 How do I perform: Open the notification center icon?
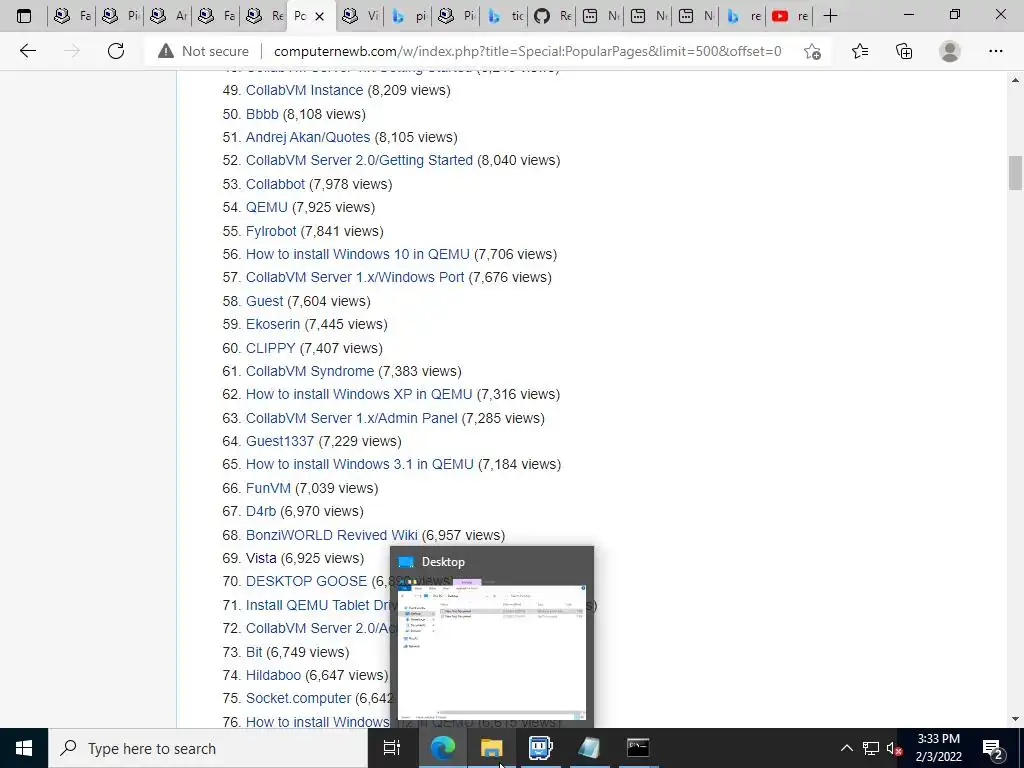point(993,748)
